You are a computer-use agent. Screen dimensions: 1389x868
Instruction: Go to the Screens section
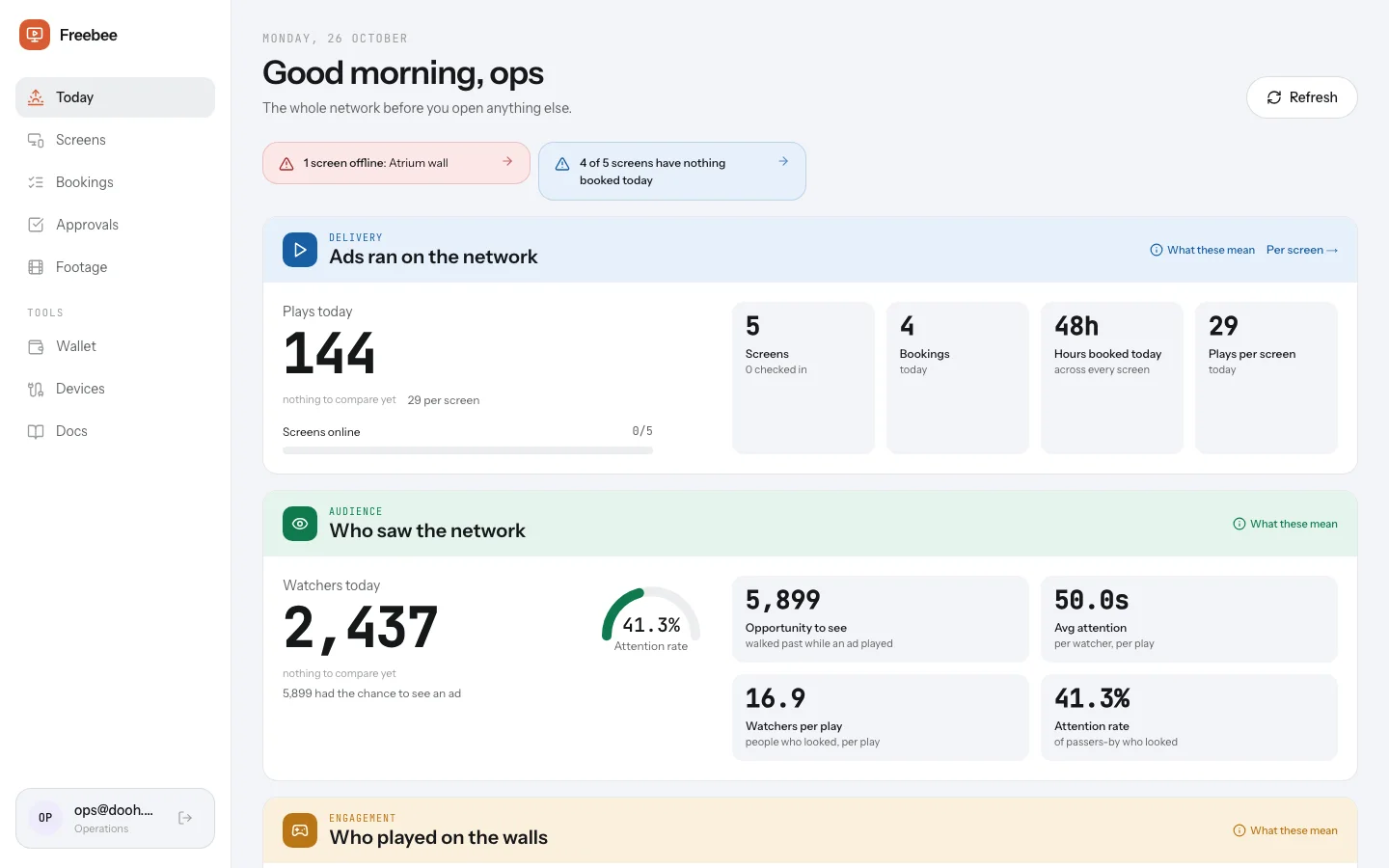click(115, 140)
